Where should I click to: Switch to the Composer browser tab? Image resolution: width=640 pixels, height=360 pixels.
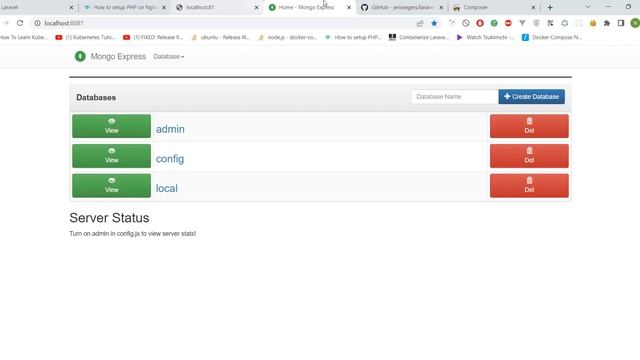point(494,7)
